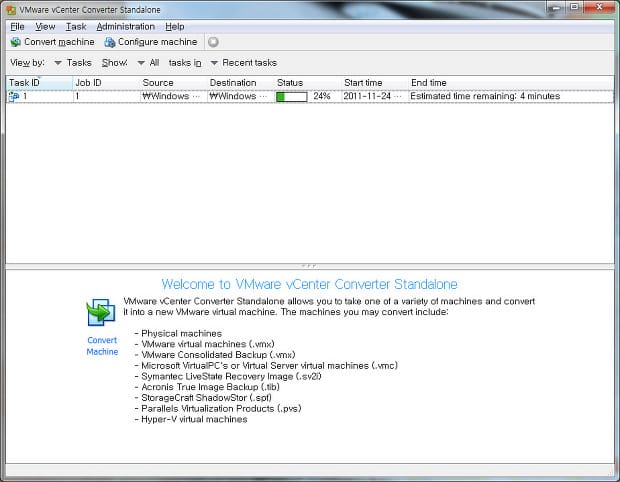
Task: Expand the View by Tasks dropdown
Action: click(58, 63)
